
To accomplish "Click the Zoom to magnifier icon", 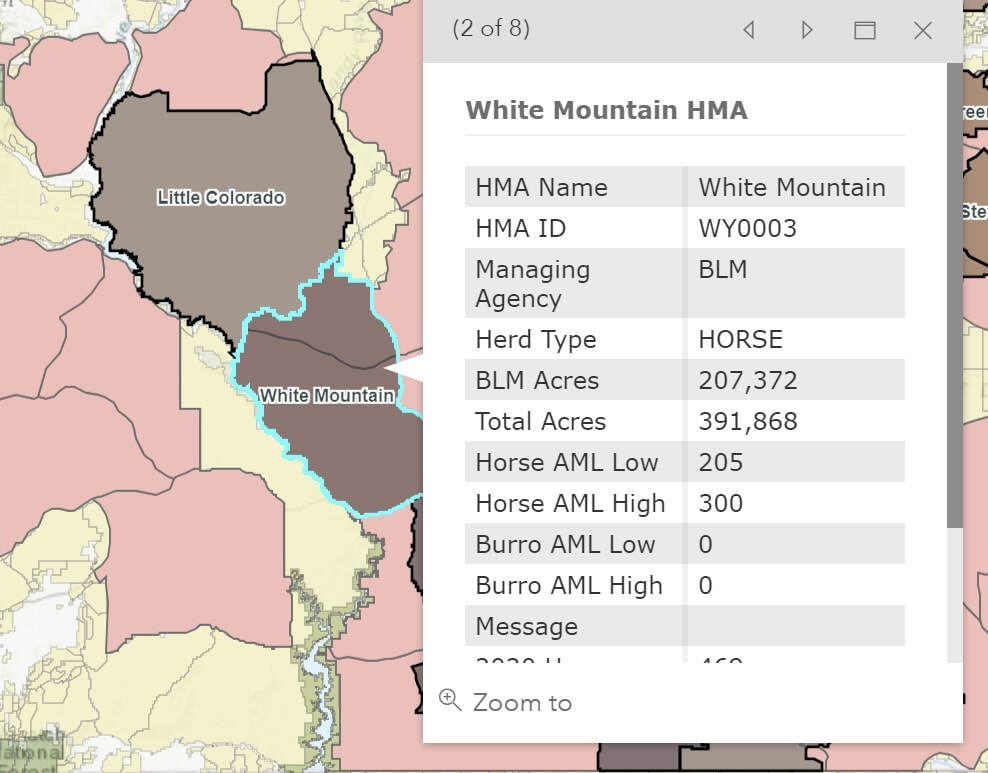I will point(450,700).
